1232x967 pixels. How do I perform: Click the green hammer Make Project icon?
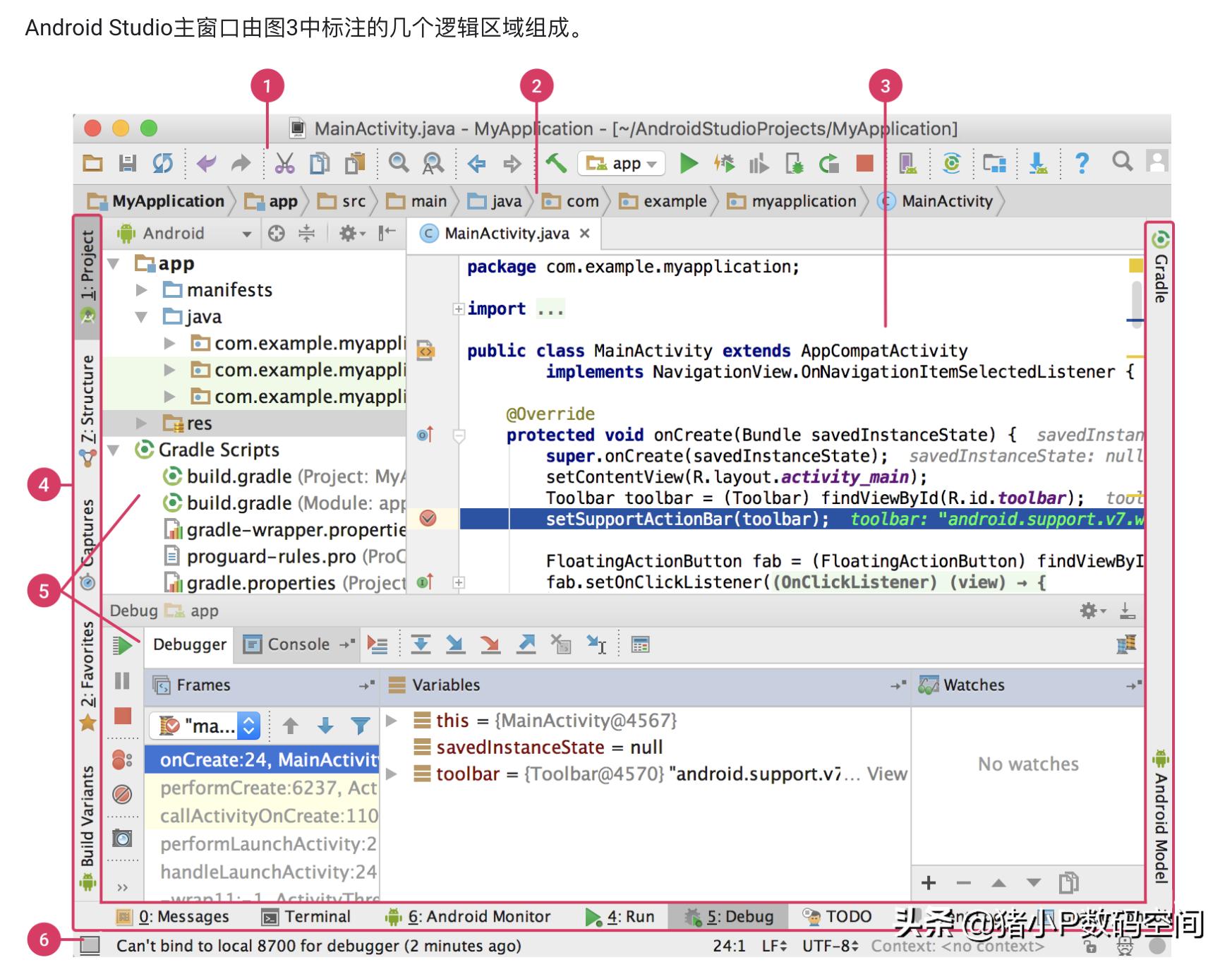point(557,163)
